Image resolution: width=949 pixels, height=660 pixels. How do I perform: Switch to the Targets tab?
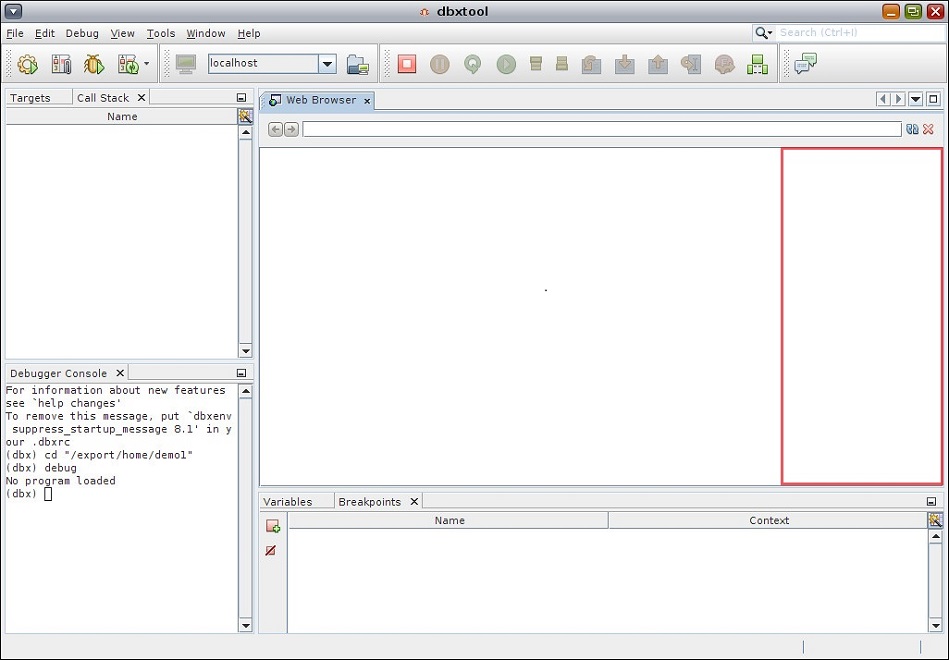coord(30,98)
